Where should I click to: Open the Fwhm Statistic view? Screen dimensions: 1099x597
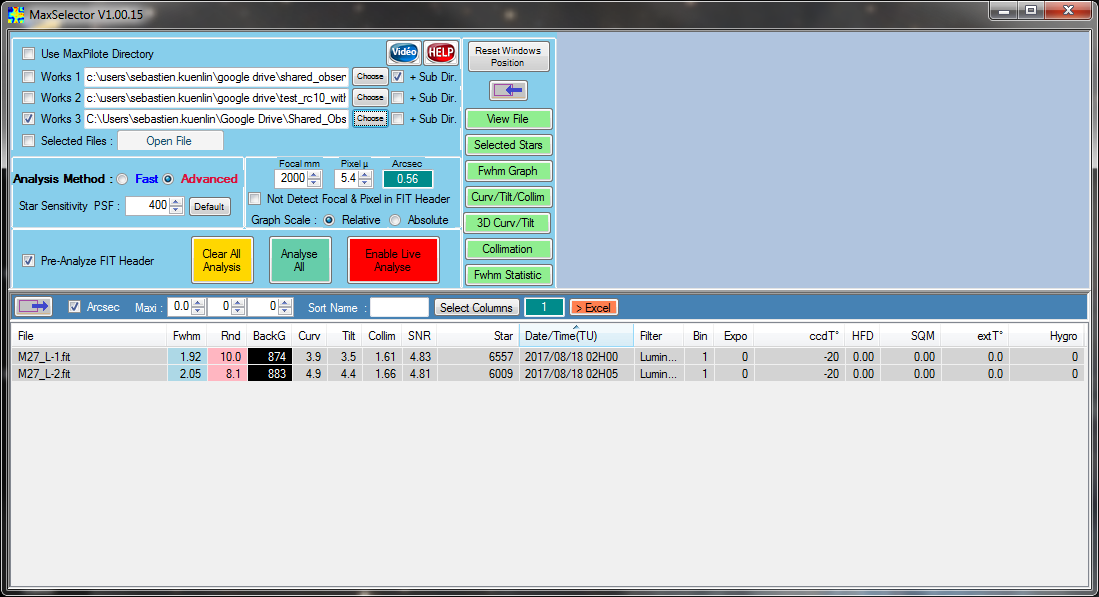508,275
